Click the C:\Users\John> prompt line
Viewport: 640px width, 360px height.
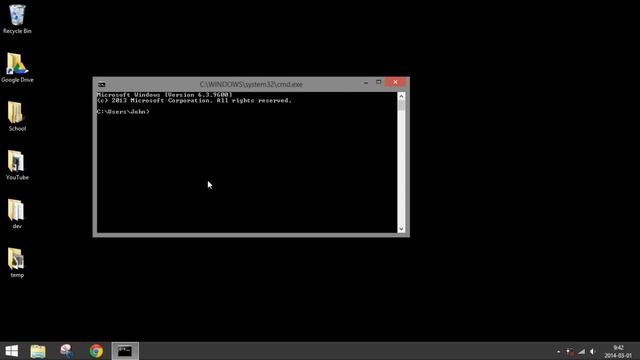click(x=123, y=111)
